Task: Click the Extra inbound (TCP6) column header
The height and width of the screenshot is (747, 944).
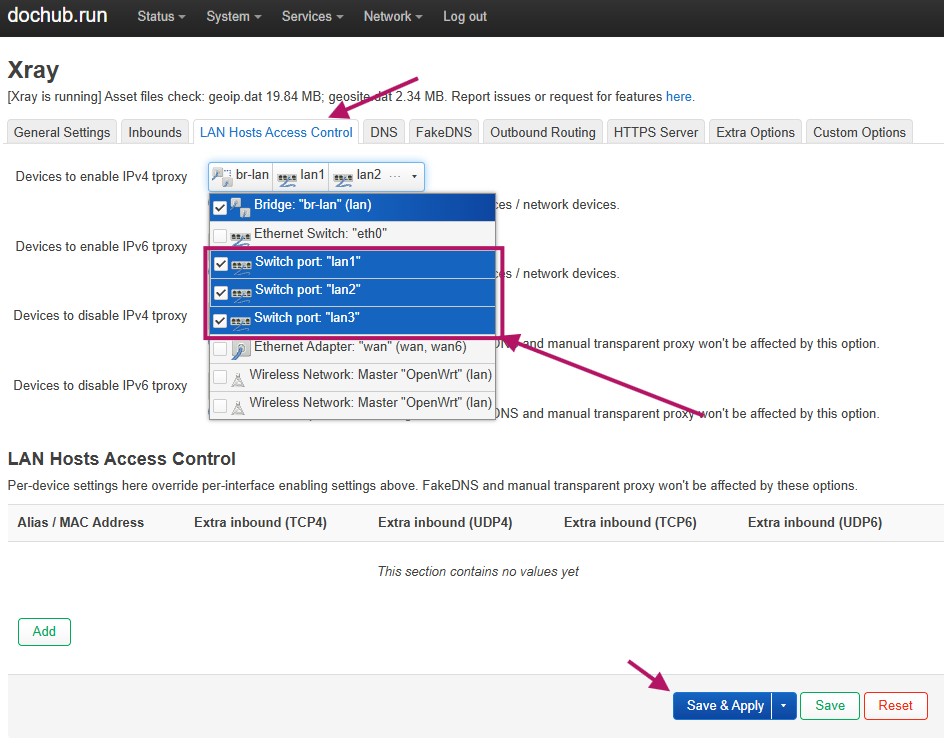Action: (630, 522)
